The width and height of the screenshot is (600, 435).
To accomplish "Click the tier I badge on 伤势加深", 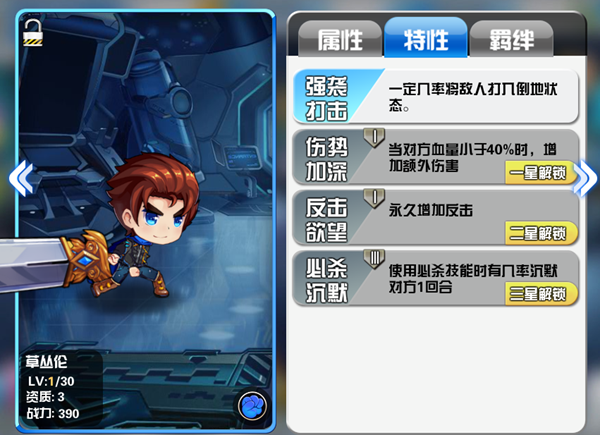I will tap(374, 137).
